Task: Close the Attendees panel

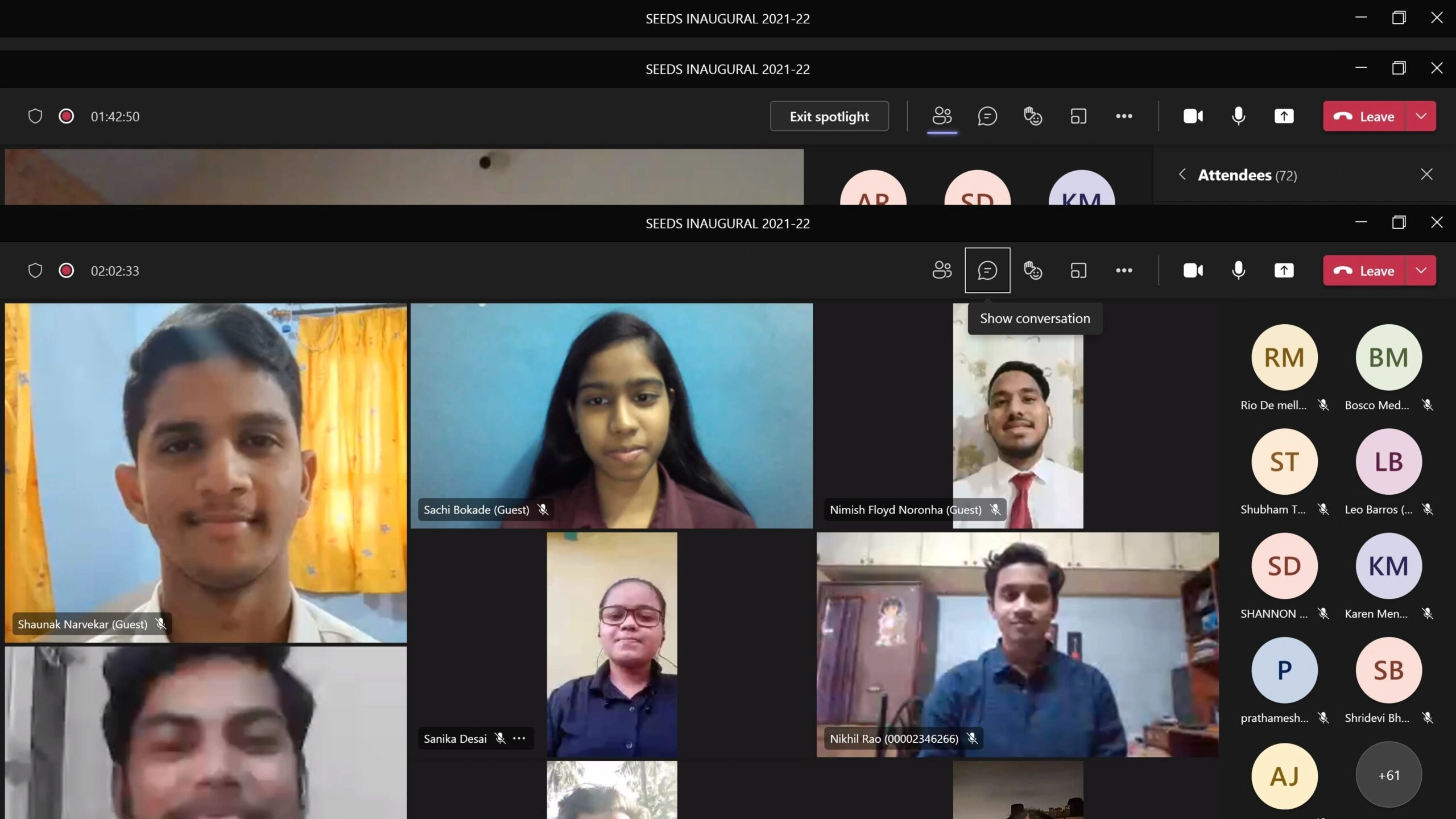Action: point(1426,174)
